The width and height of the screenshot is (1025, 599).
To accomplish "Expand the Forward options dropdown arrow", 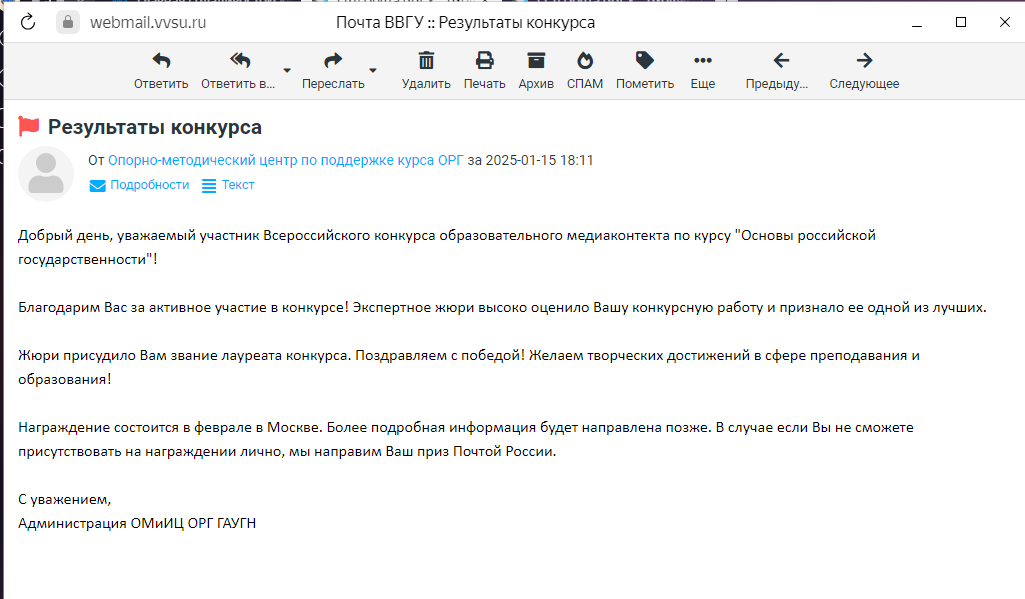I will click(x=373, y=71).
